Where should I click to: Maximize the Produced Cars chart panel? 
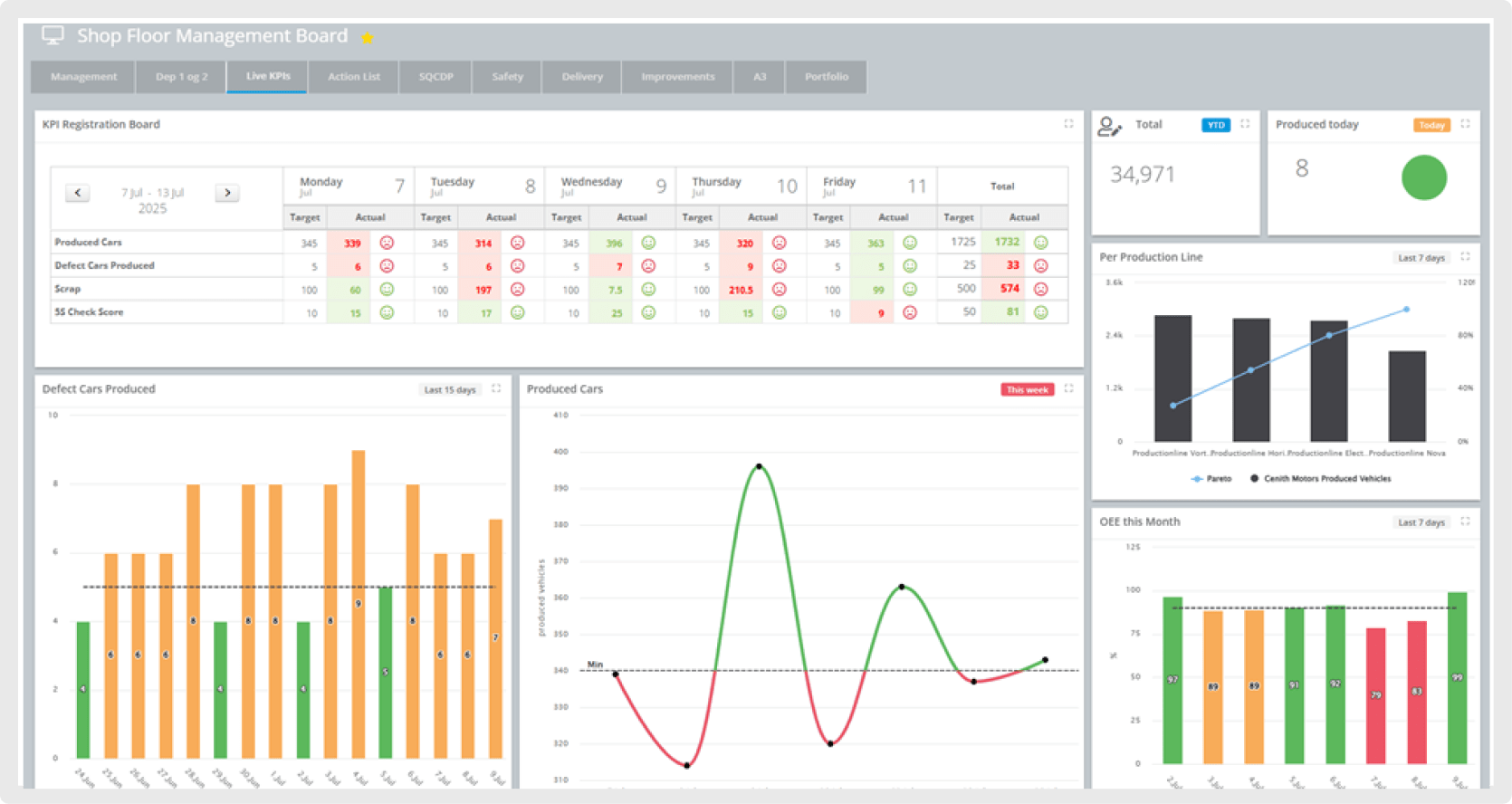coord(1068,388)
